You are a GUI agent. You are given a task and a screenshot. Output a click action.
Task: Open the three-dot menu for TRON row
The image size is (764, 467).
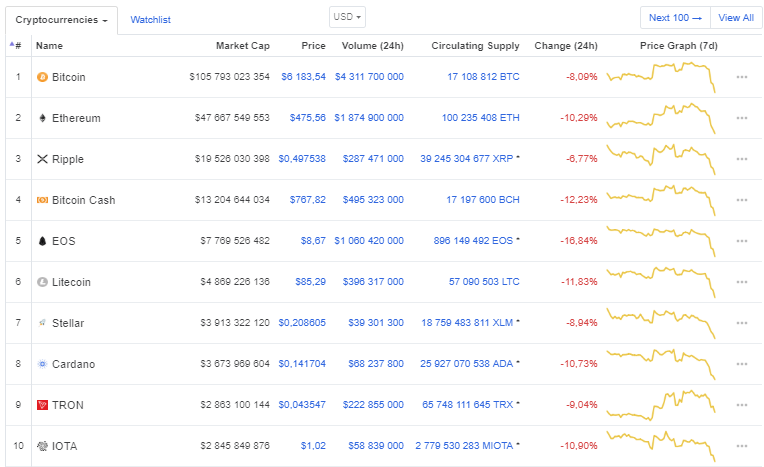tap(742, 405)
